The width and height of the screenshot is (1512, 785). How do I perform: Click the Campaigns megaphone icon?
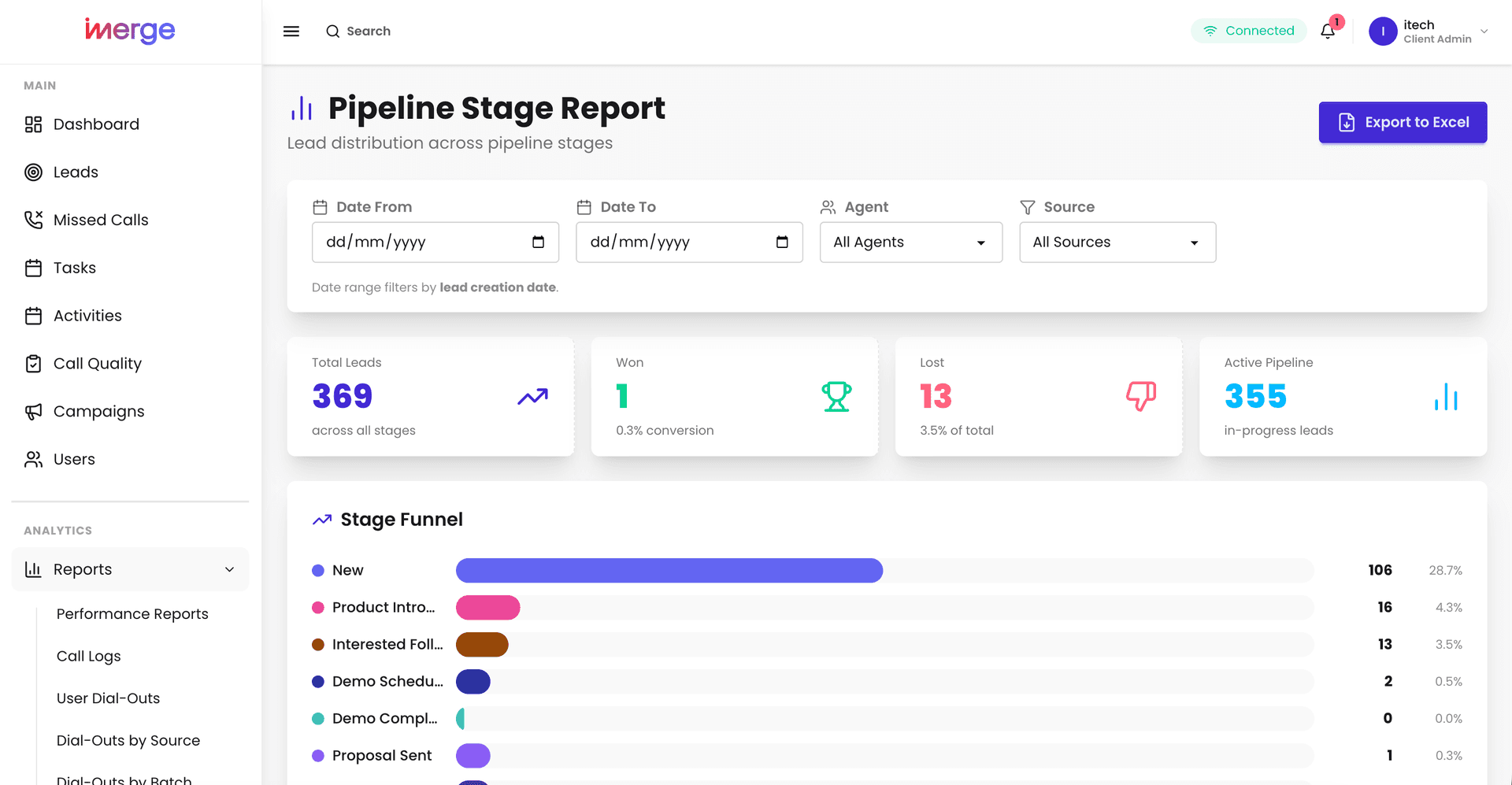(33, 412)
